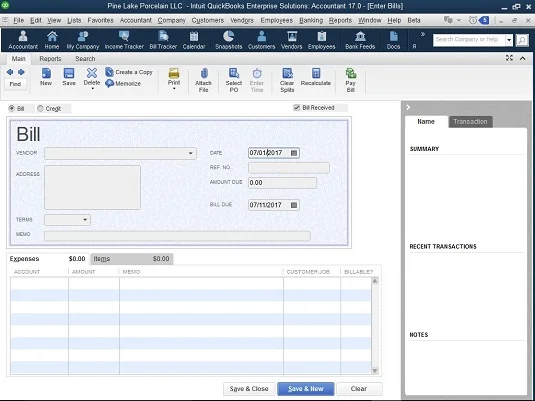
Task: Click the expenses table scroll down arrow
Action: click(x=375, y=371)
